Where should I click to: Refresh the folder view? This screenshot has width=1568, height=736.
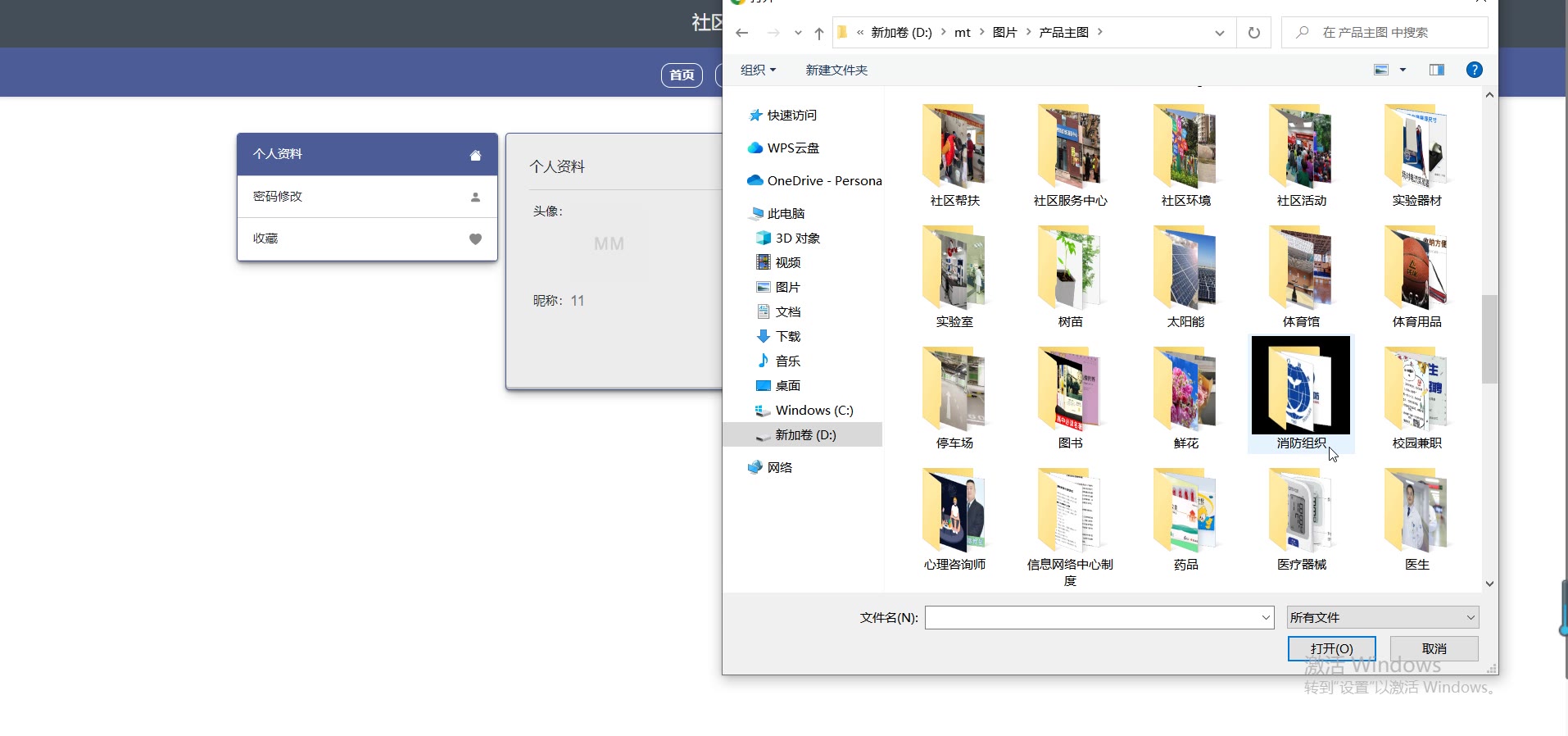[1253, 33]
